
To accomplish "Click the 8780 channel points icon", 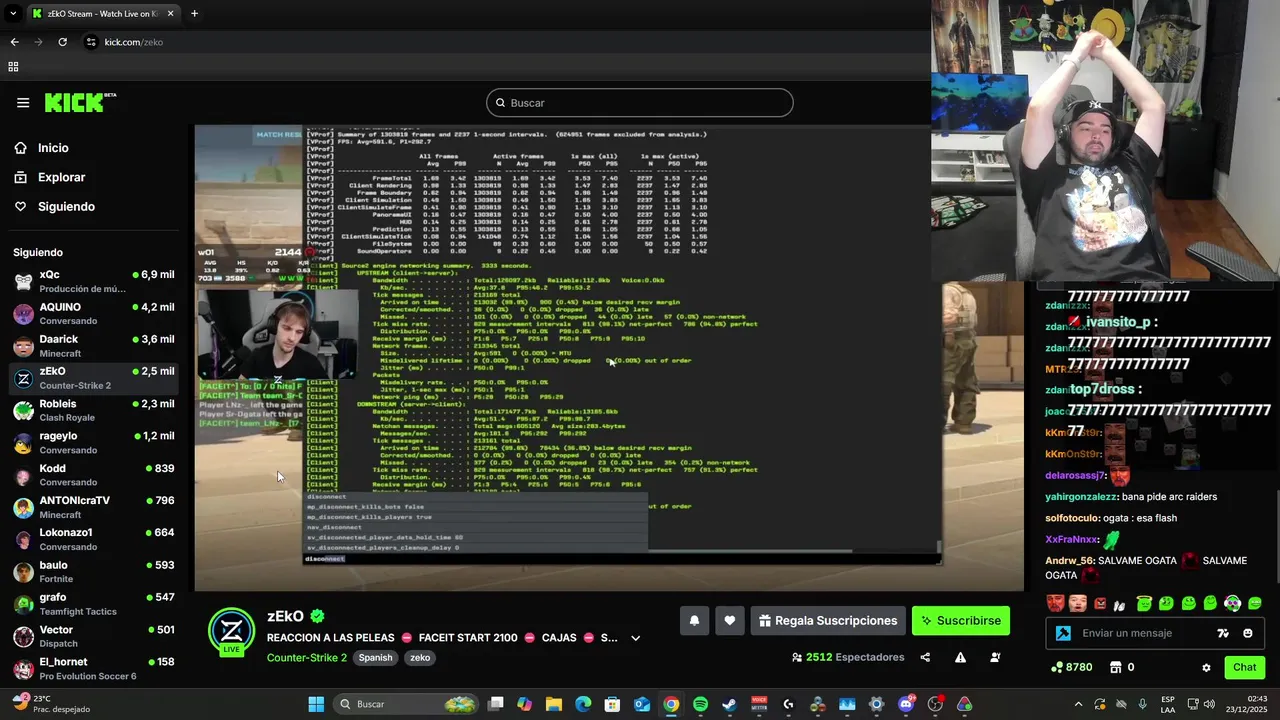I will point(1057,667).
